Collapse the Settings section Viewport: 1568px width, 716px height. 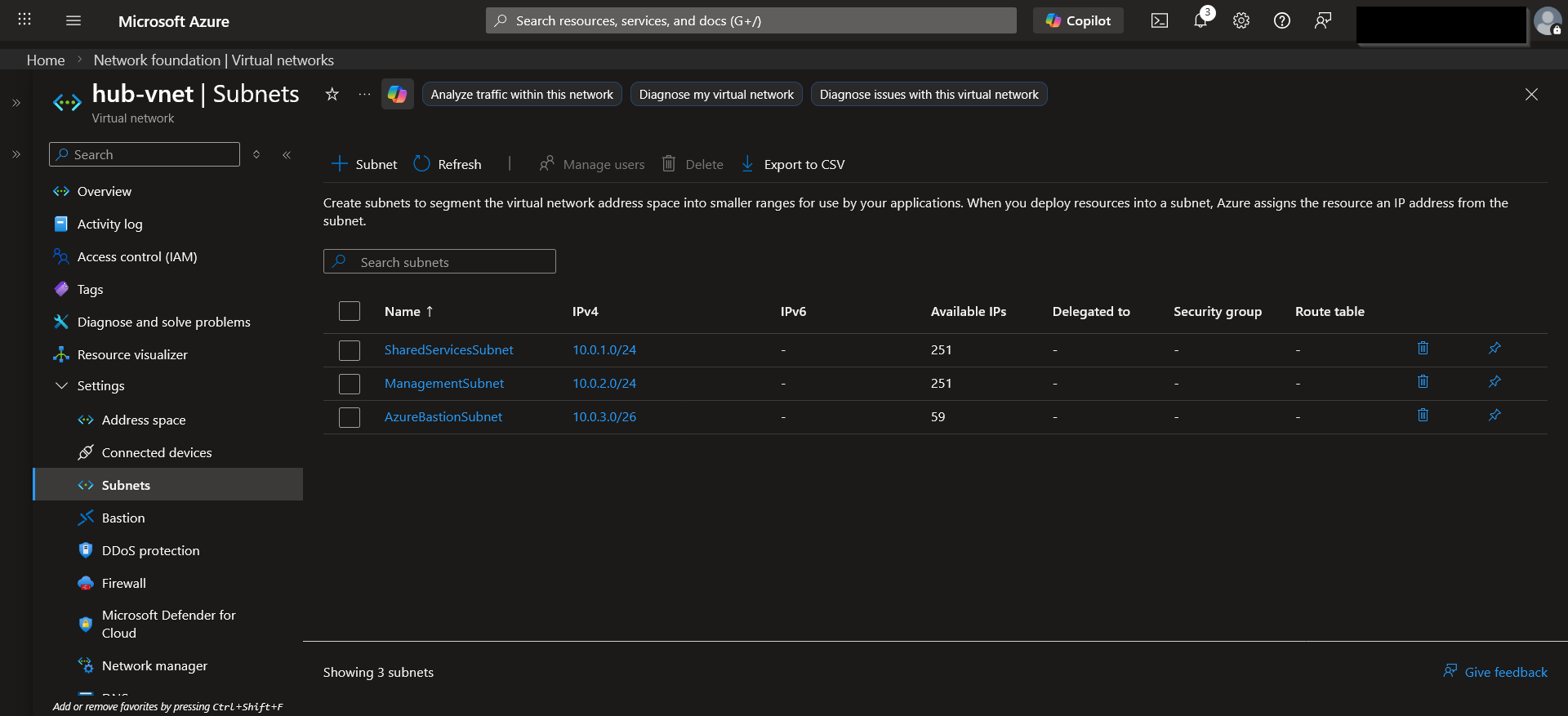click(x=61, y=385)
